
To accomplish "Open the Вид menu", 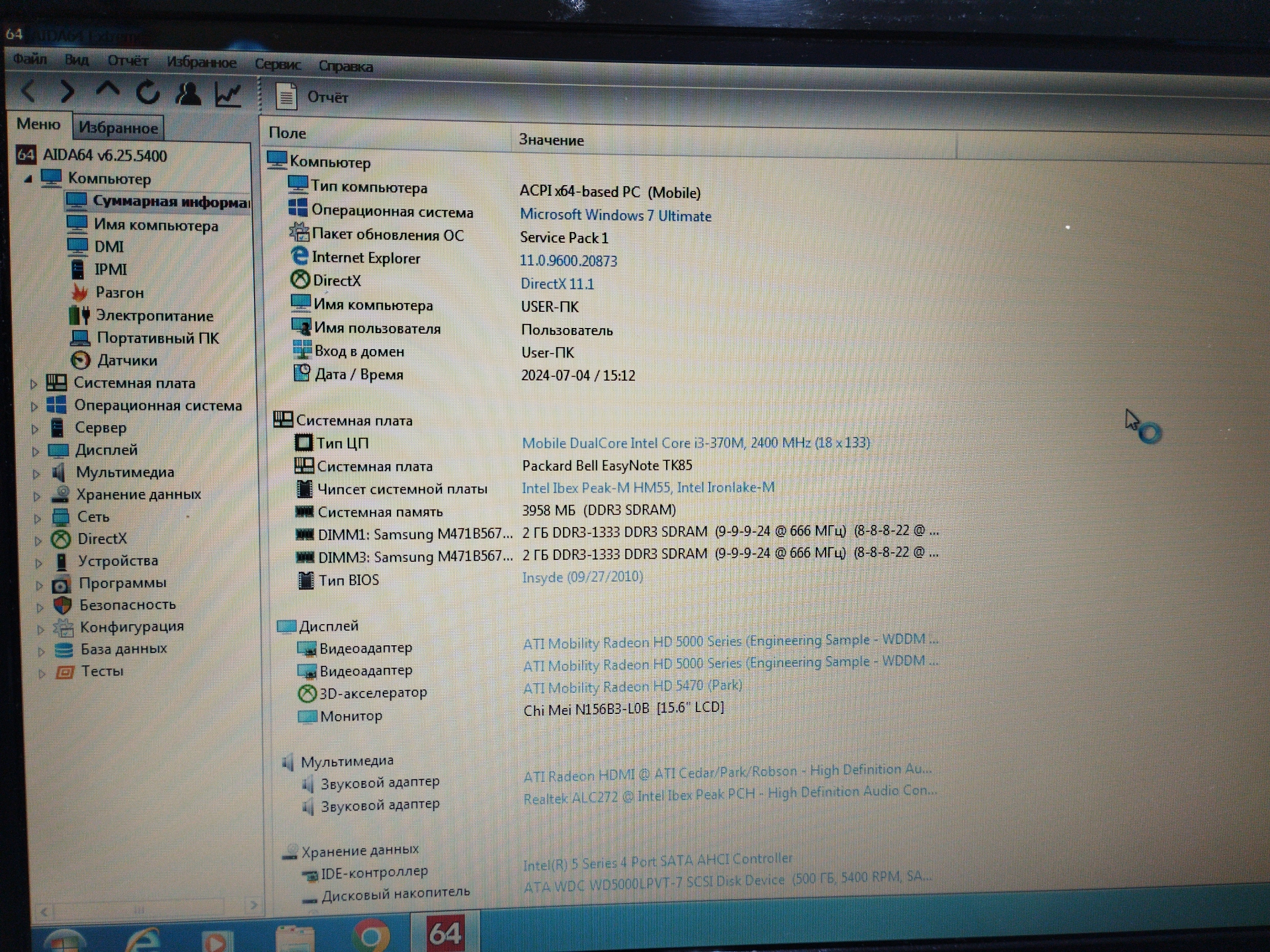I will (x=77, y=59).
